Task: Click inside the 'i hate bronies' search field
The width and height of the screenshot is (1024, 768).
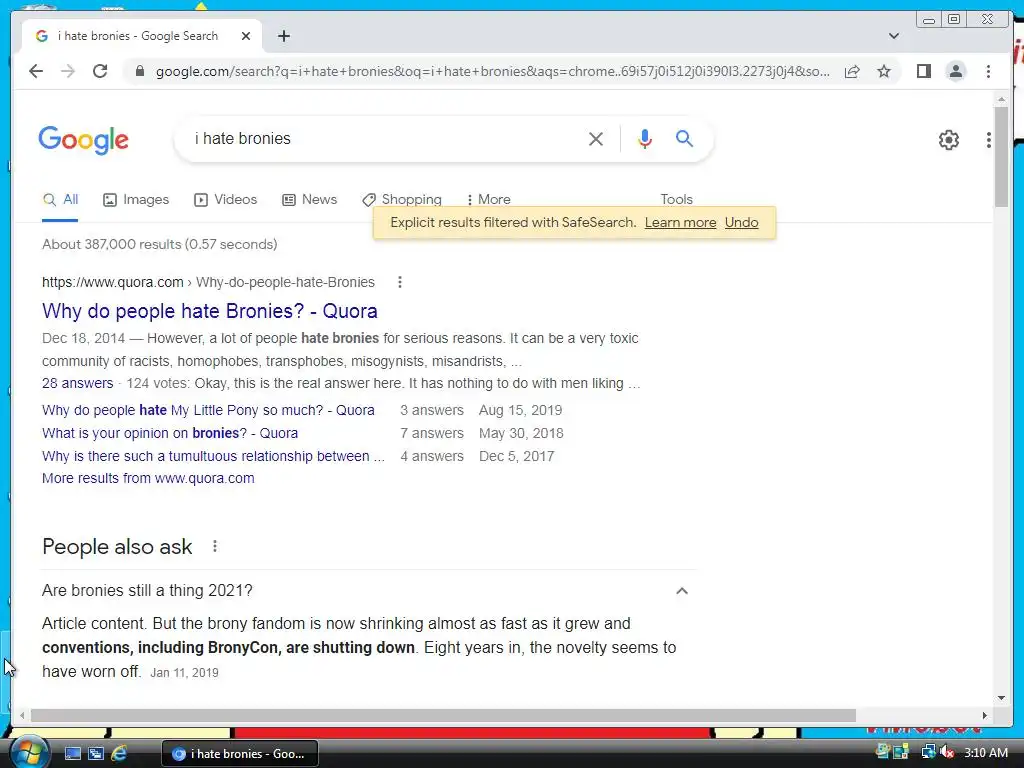Action: [x=385, y=138]
